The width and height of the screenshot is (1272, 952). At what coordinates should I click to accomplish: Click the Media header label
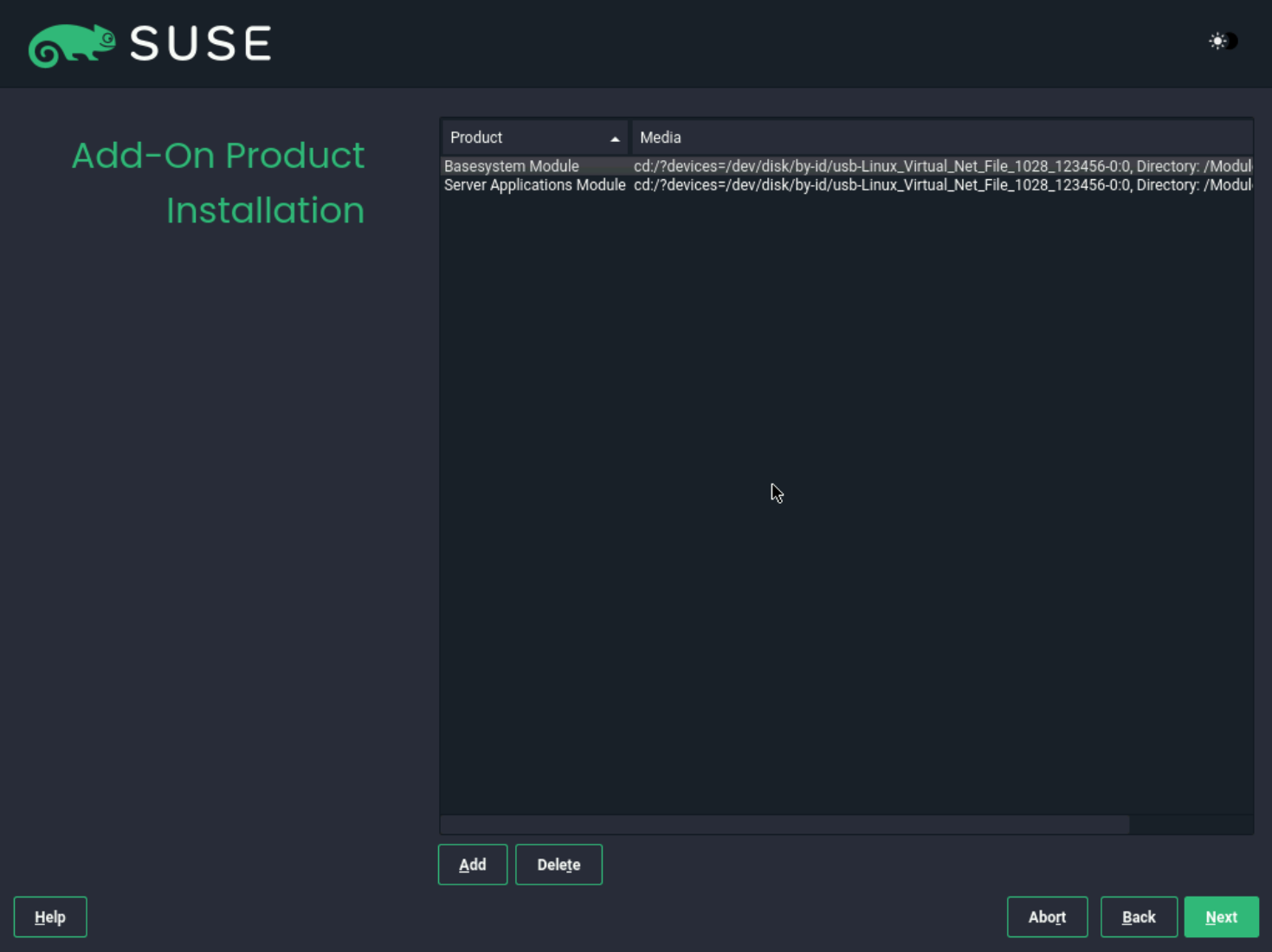pos(661,137)
